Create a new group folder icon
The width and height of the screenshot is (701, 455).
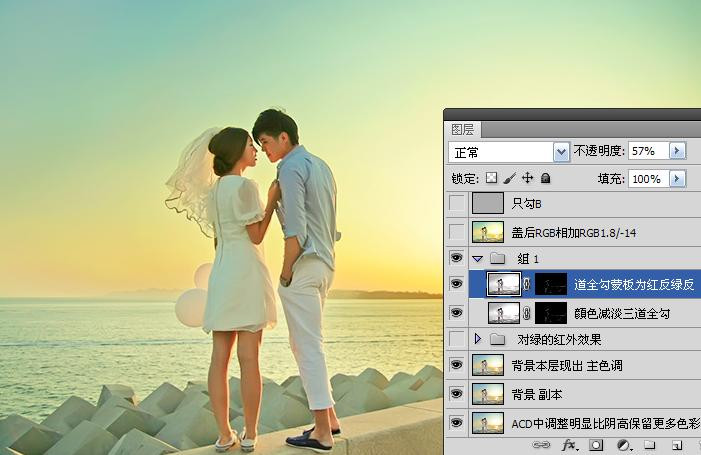(650, 445)
